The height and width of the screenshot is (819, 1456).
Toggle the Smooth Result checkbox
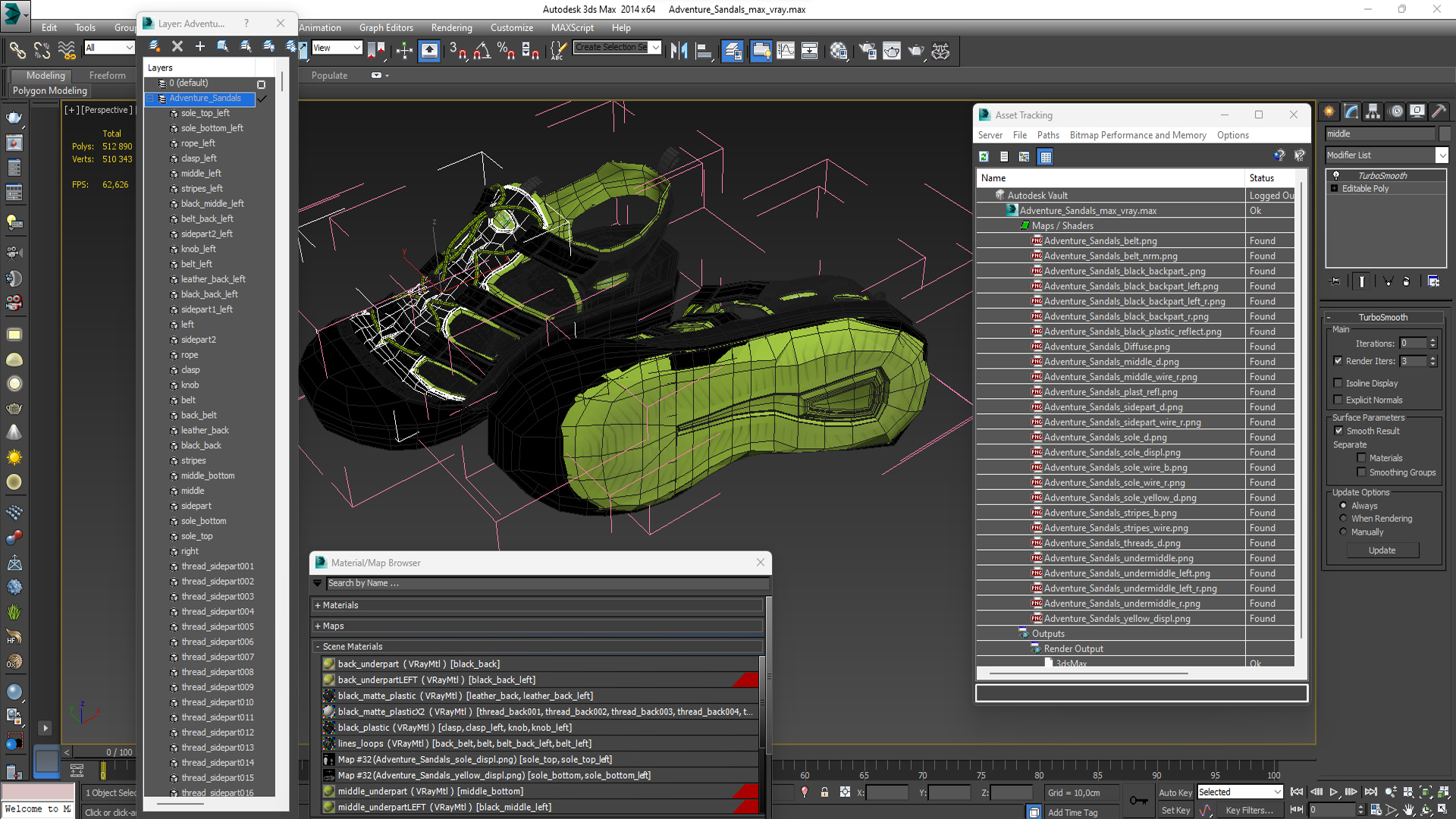(1338, 431)
